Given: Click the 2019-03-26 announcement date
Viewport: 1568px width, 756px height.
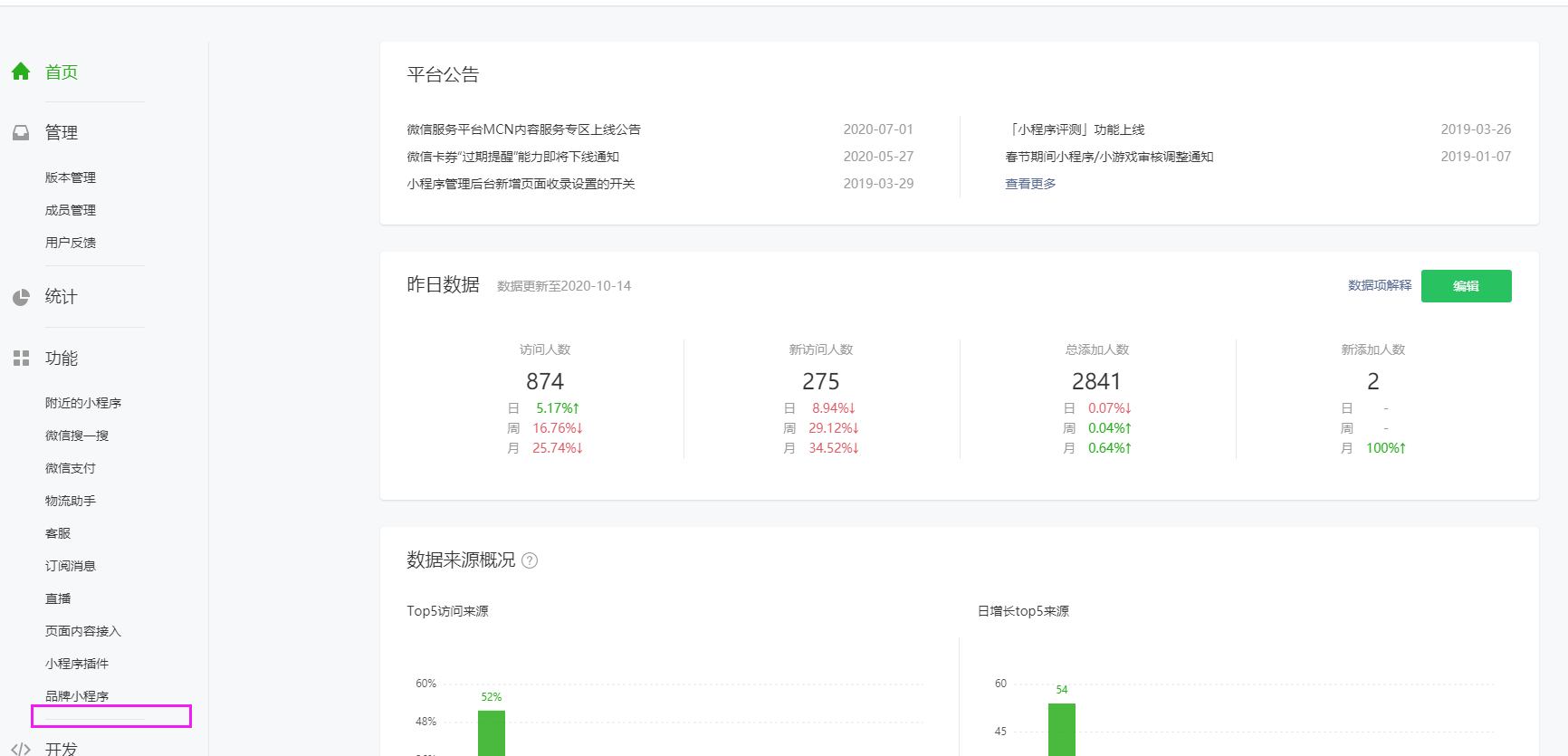Looking at the screenshot, I should (x=1476, y=129).
